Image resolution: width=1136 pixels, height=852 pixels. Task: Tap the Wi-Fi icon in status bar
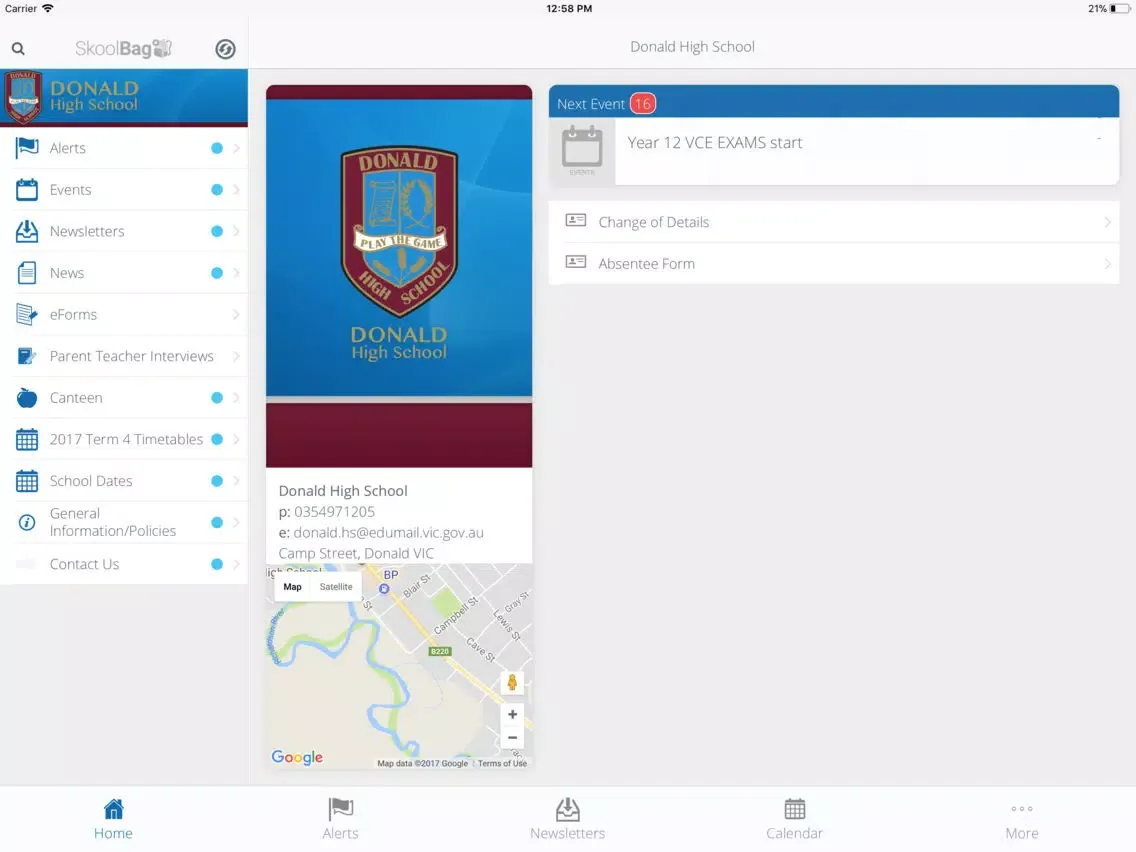coord(48,8)
